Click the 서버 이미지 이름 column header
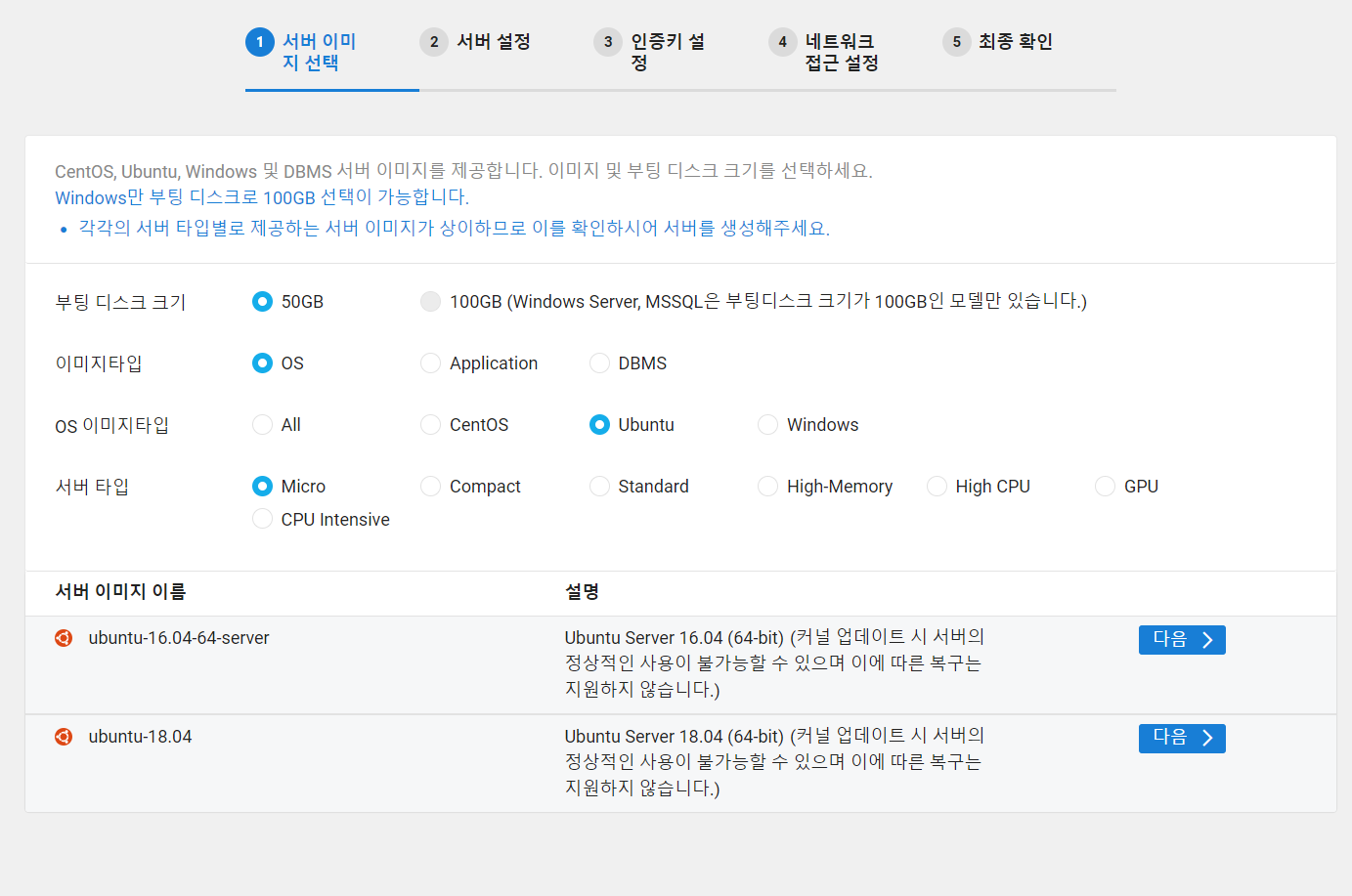This screenshot has height=896, width=1352. [120, 591]
